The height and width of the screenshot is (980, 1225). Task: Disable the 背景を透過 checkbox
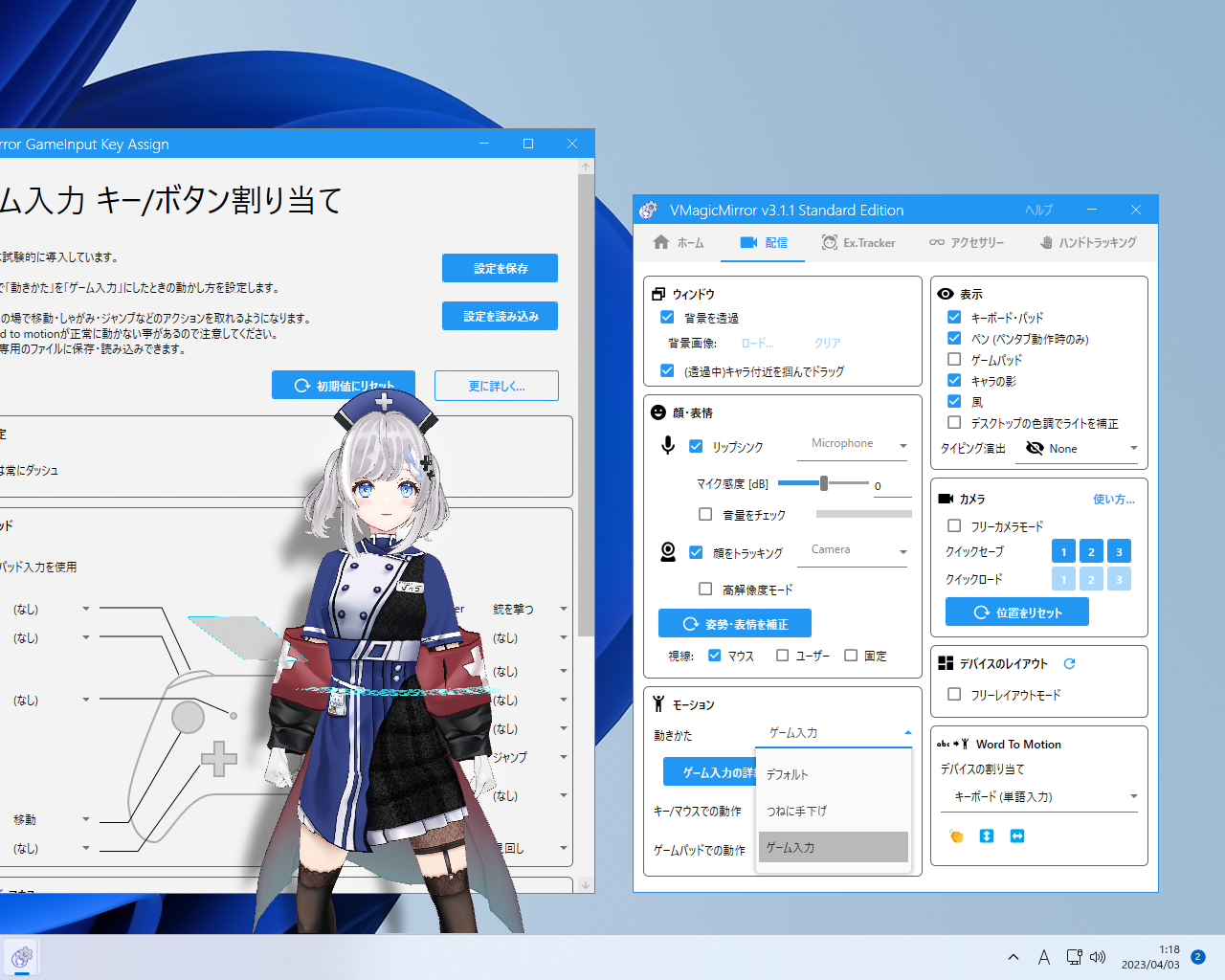667,317
